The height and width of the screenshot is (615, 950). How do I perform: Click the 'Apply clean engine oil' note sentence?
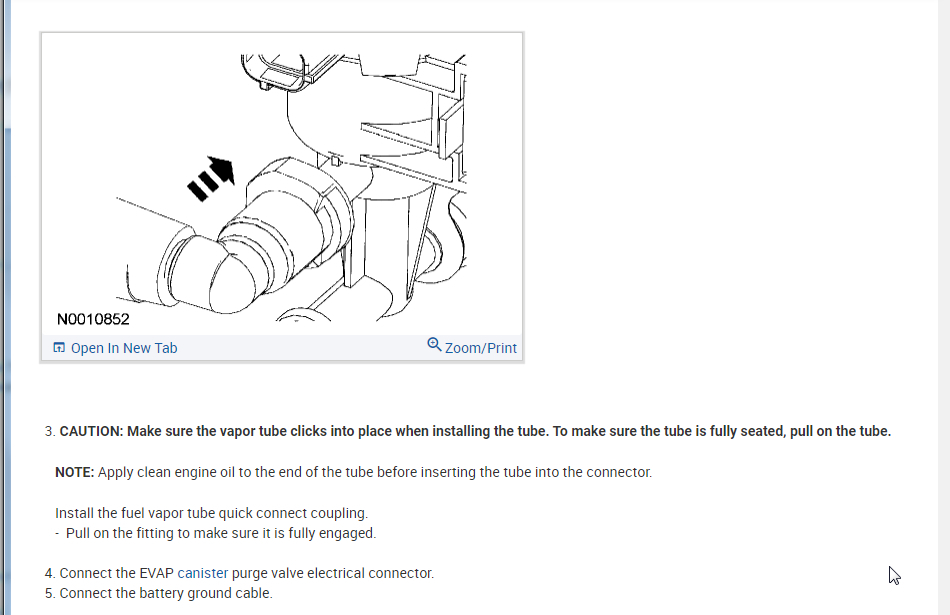coord(375,472)
